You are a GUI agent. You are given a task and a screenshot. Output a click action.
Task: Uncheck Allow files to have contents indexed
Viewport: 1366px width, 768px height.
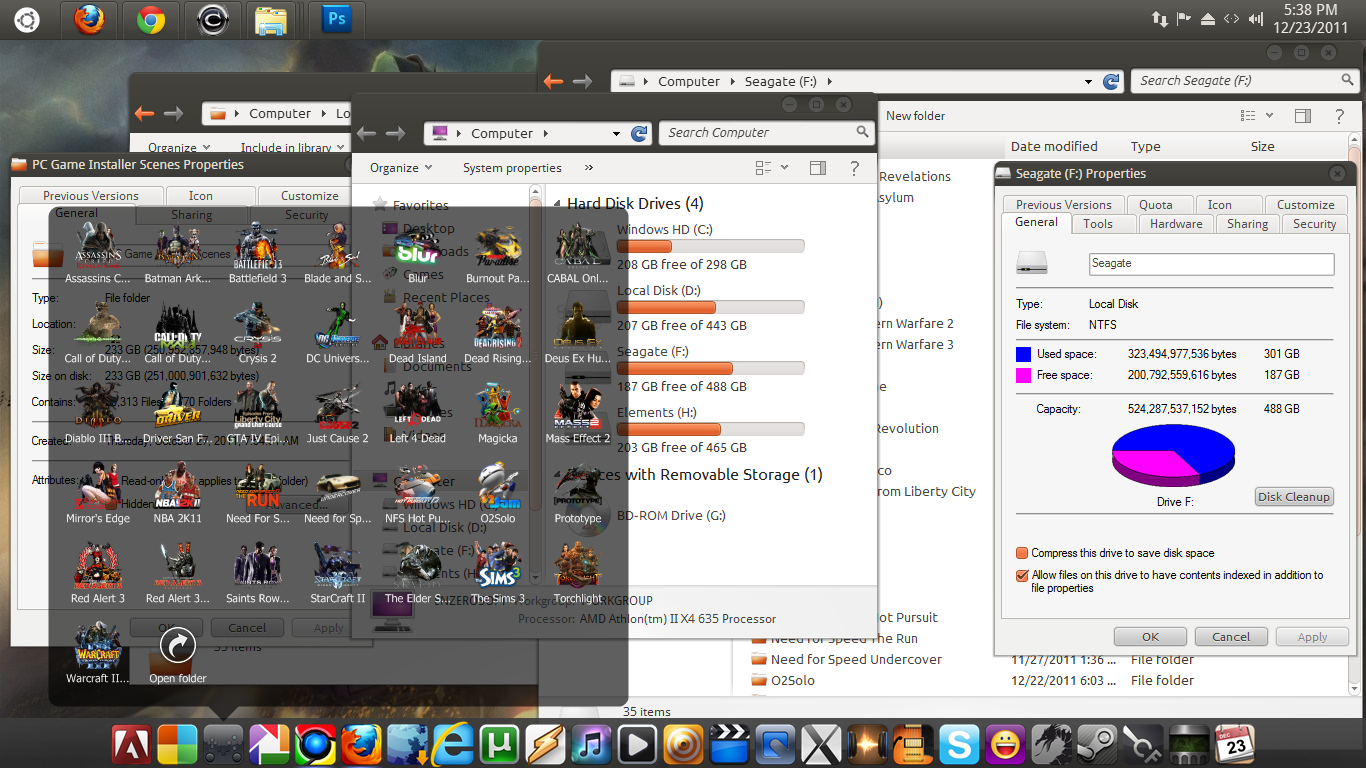point(1022,576)
